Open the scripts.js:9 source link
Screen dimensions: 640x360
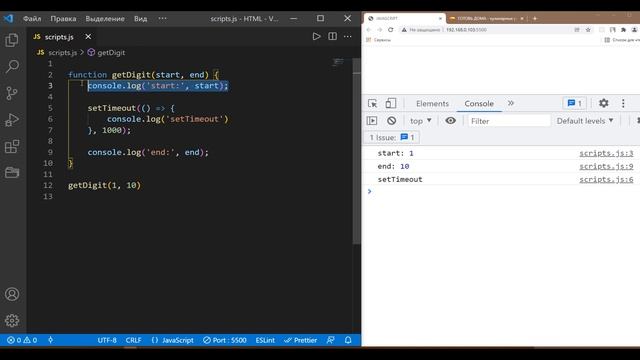[607, 167]
